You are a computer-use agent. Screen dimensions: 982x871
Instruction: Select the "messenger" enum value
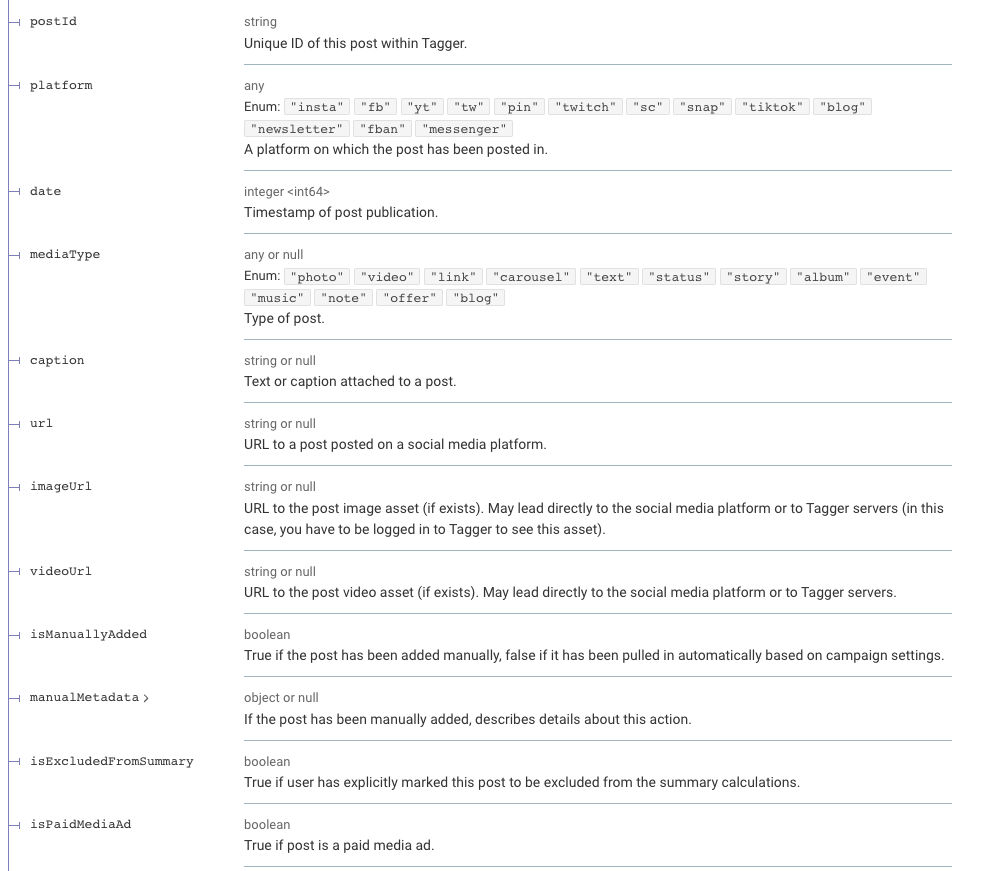click(464, 129)
